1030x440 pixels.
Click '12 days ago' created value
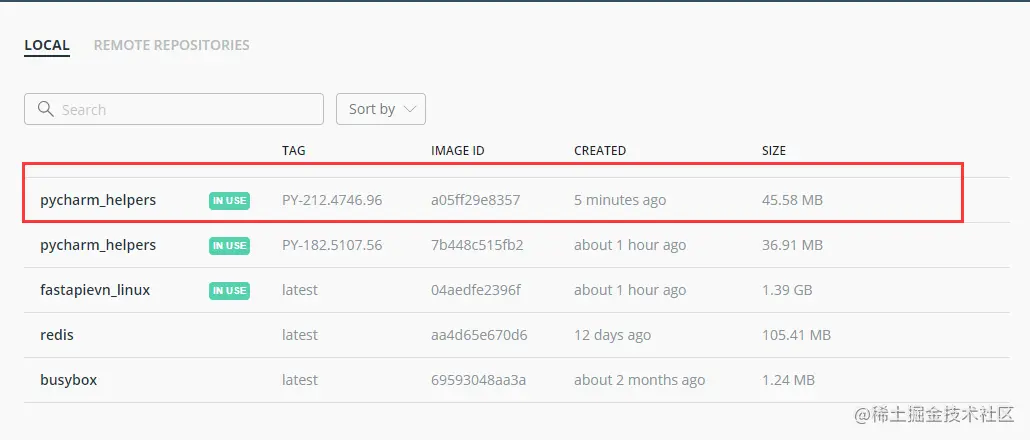(612, 335)
